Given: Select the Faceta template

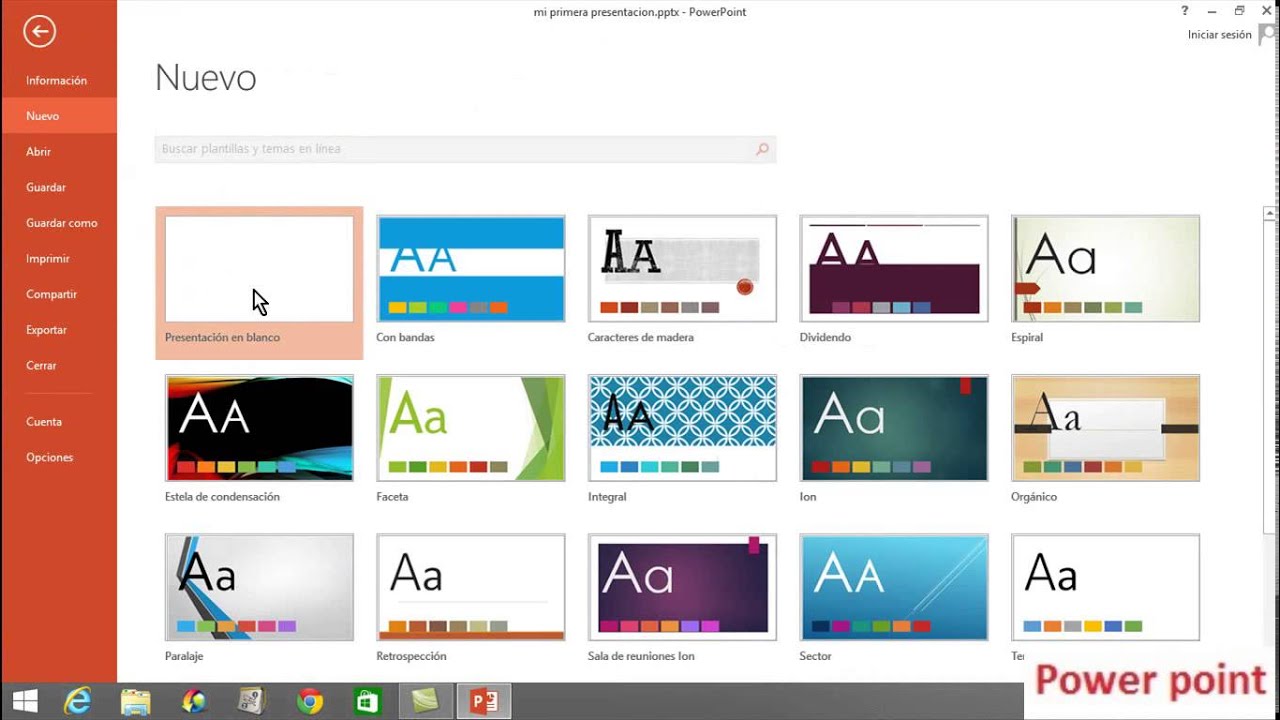Looking at the screenshot, I should [x=471, y=428].
